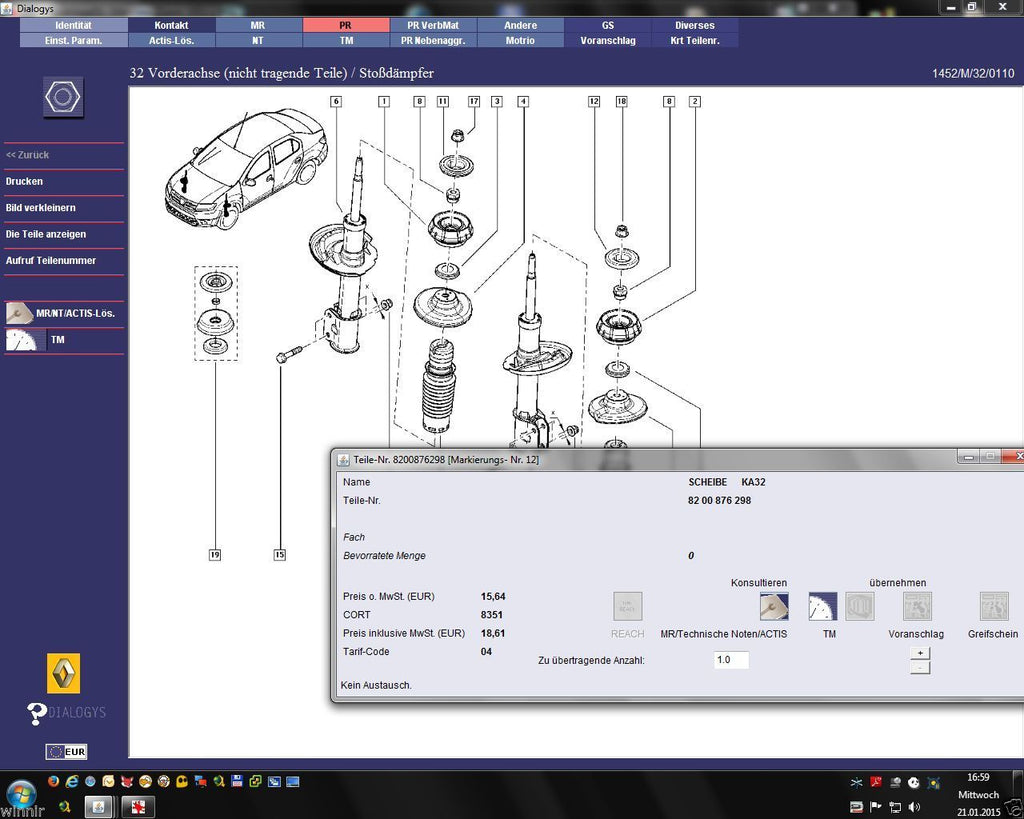Click the quantity field showing 1.0
This screenshot has height=819, width=1024.
click(x=731, y=660)
